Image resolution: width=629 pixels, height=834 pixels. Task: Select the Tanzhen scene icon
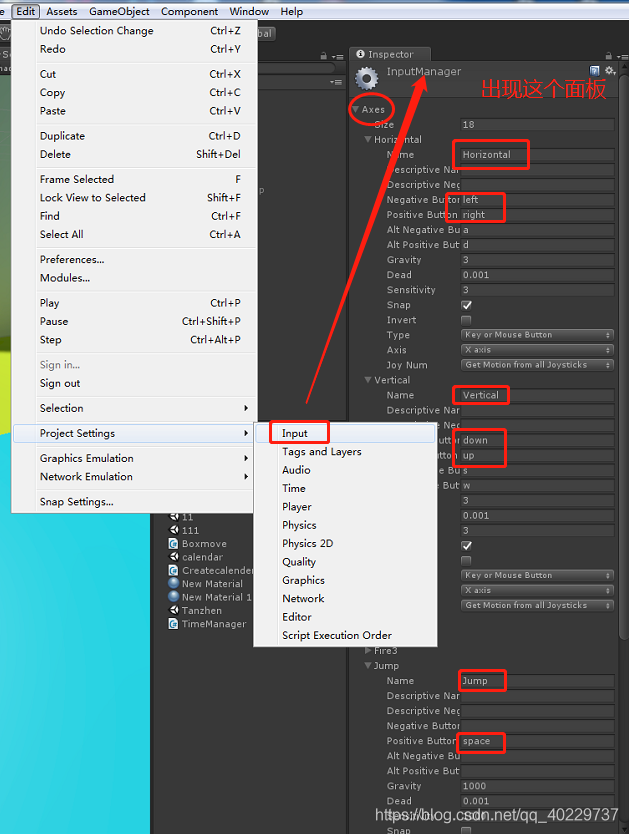click(x=173, y=610)
